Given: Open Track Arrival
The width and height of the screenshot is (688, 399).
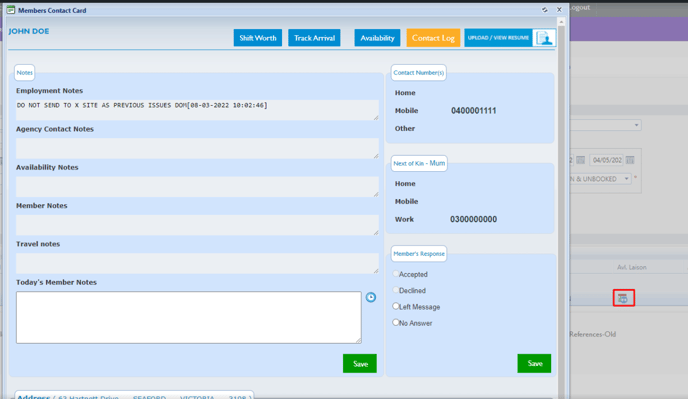Looking at the screenshot, I should [x=314, y=38].
